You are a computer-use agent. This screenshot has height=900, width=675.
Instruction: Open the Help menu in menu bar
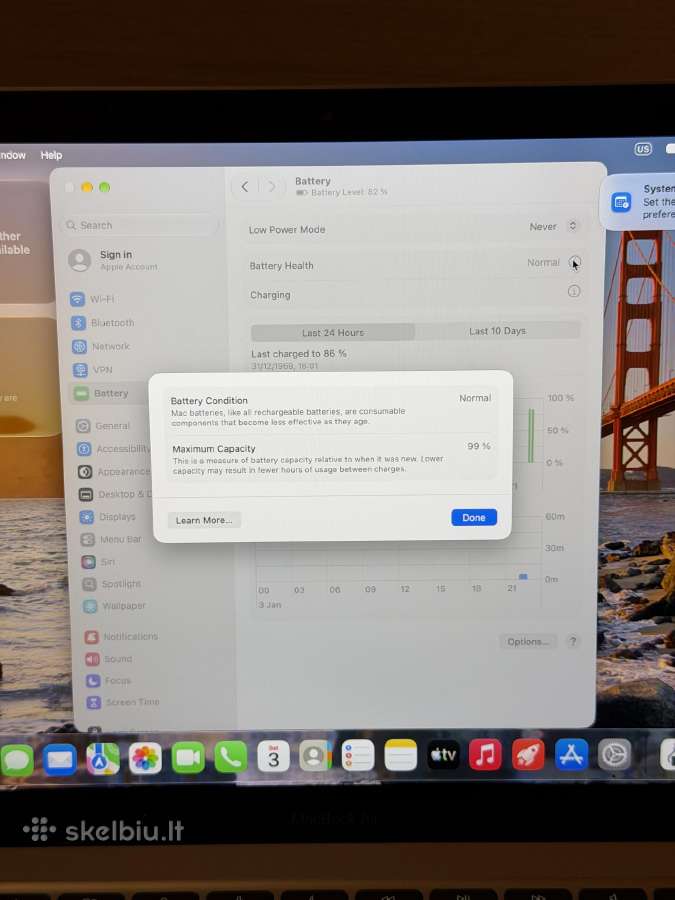click(x=51, y=155)
